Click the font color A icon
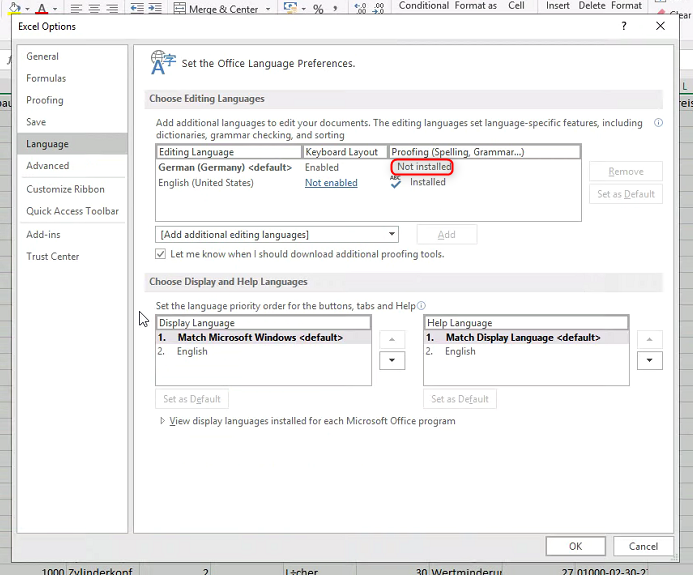 click(42, 8)
